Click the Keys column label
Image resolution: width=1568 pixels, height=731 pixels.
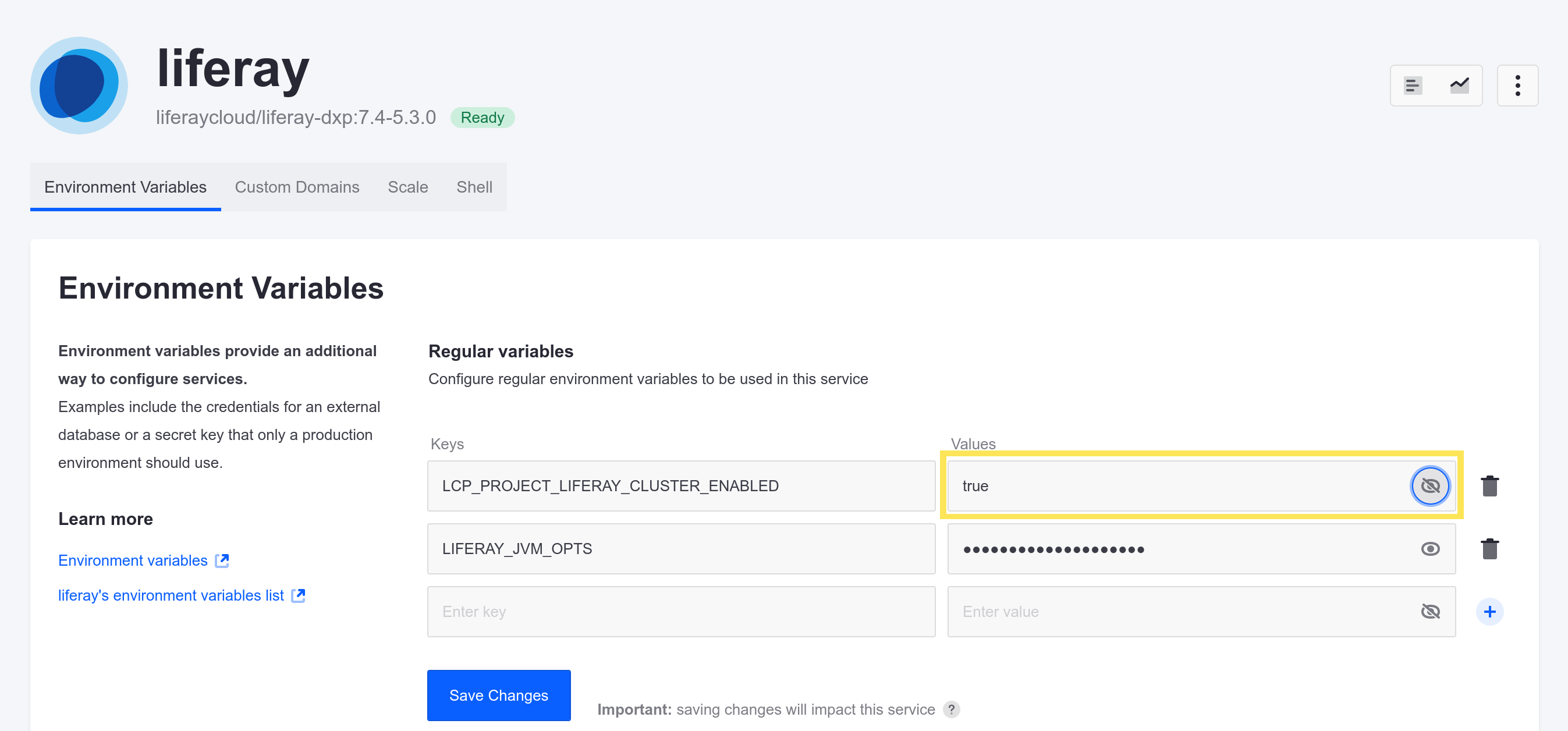(447, 443)
